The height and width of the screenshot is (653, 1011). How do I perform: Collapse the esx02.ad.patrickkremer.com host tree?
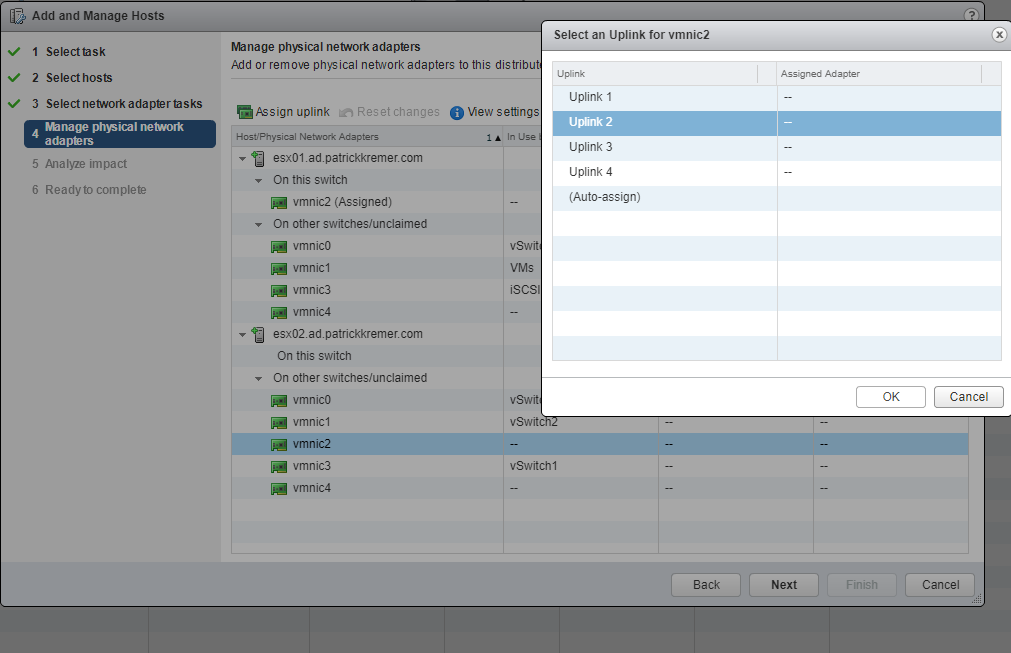point(242,334)
